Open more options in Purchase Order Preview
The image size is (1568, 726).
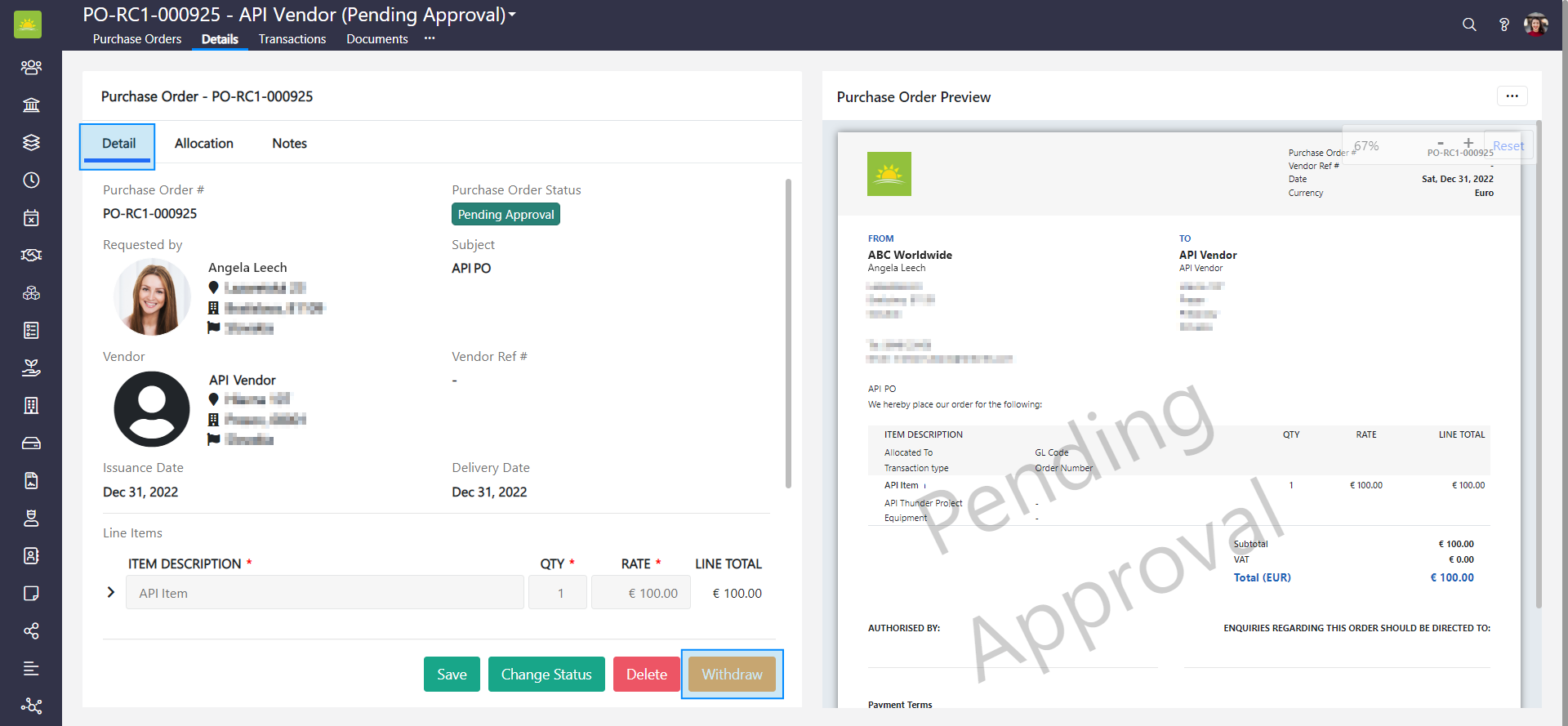tap(1512, 96)
